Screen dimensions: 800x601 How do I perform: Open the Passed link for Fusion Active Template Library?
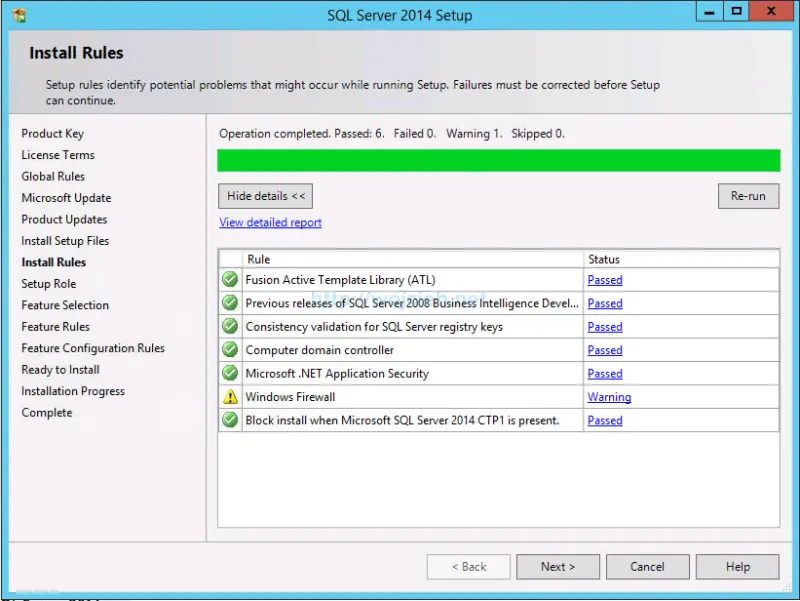pos(604,280)
